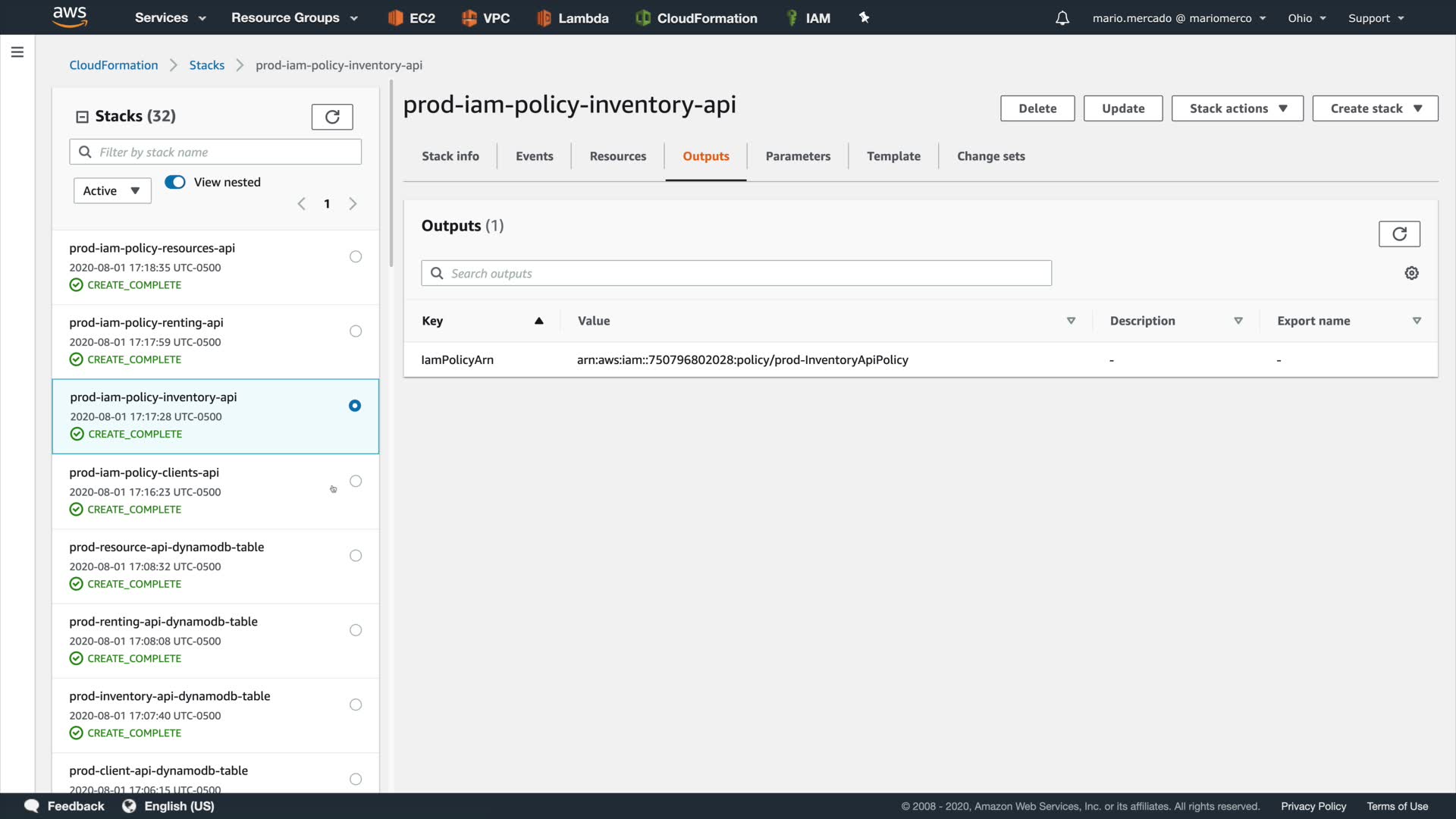Refresh the Outputs table

[1398, 234]
